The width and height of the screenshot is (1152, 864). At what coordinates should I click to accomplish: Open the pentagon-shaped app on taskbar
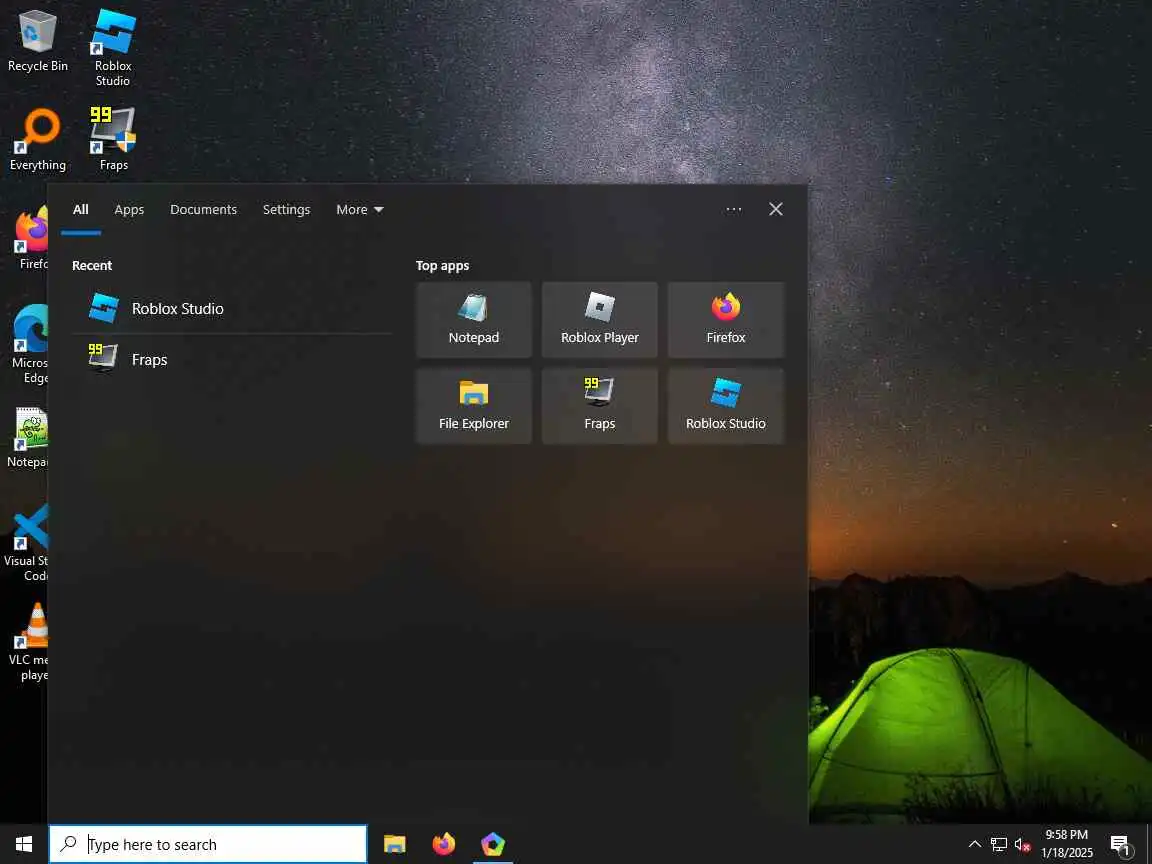tap(493, 844)
